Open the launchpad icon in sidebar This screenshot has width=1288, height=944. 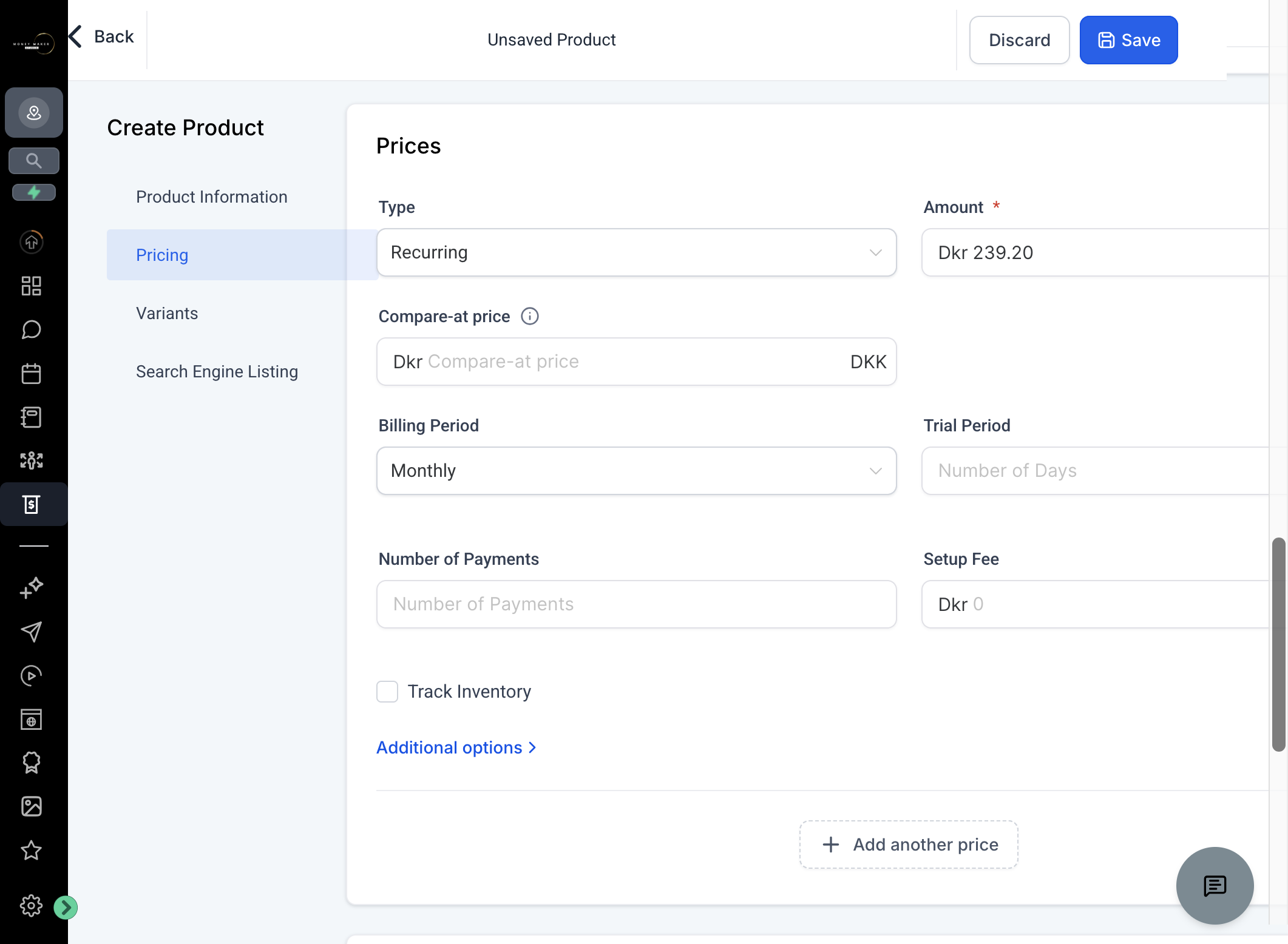[x=32, y=241]
